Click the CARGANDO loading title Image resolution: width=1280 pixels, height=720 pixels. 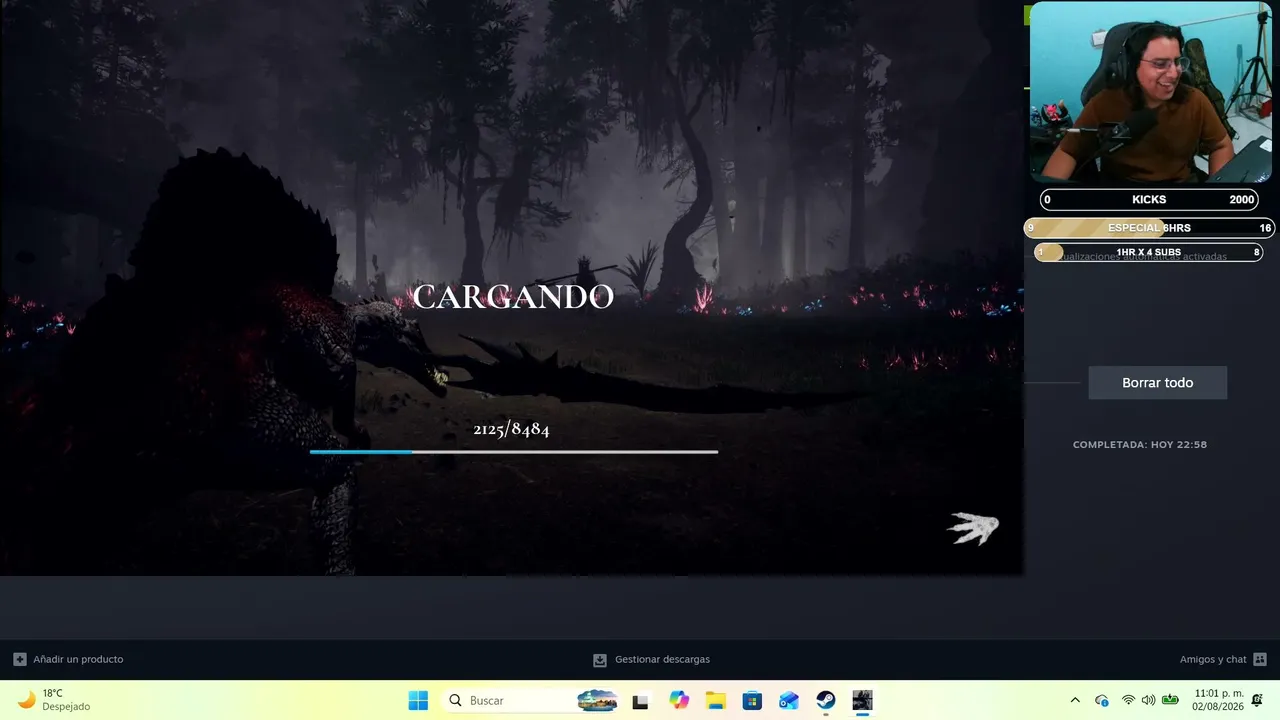click(513, 296)
